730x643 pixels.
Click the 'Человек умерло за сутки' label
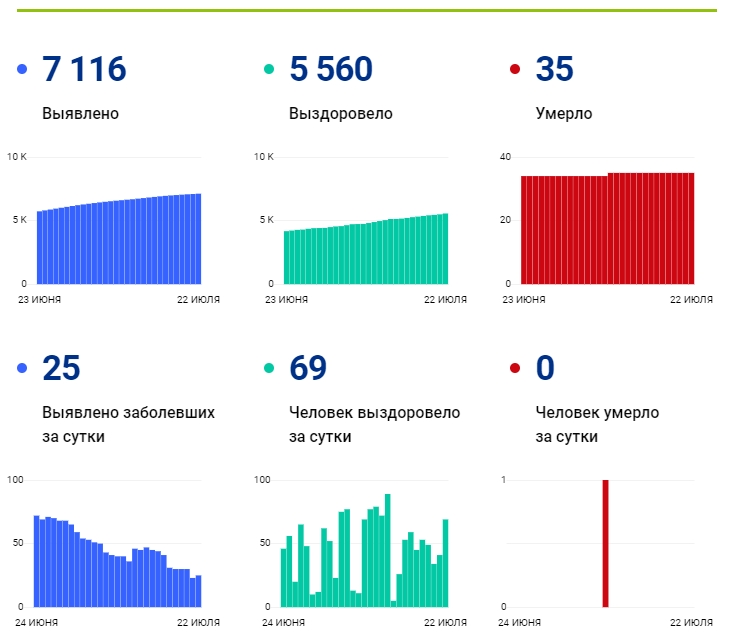tap(596, 424)
